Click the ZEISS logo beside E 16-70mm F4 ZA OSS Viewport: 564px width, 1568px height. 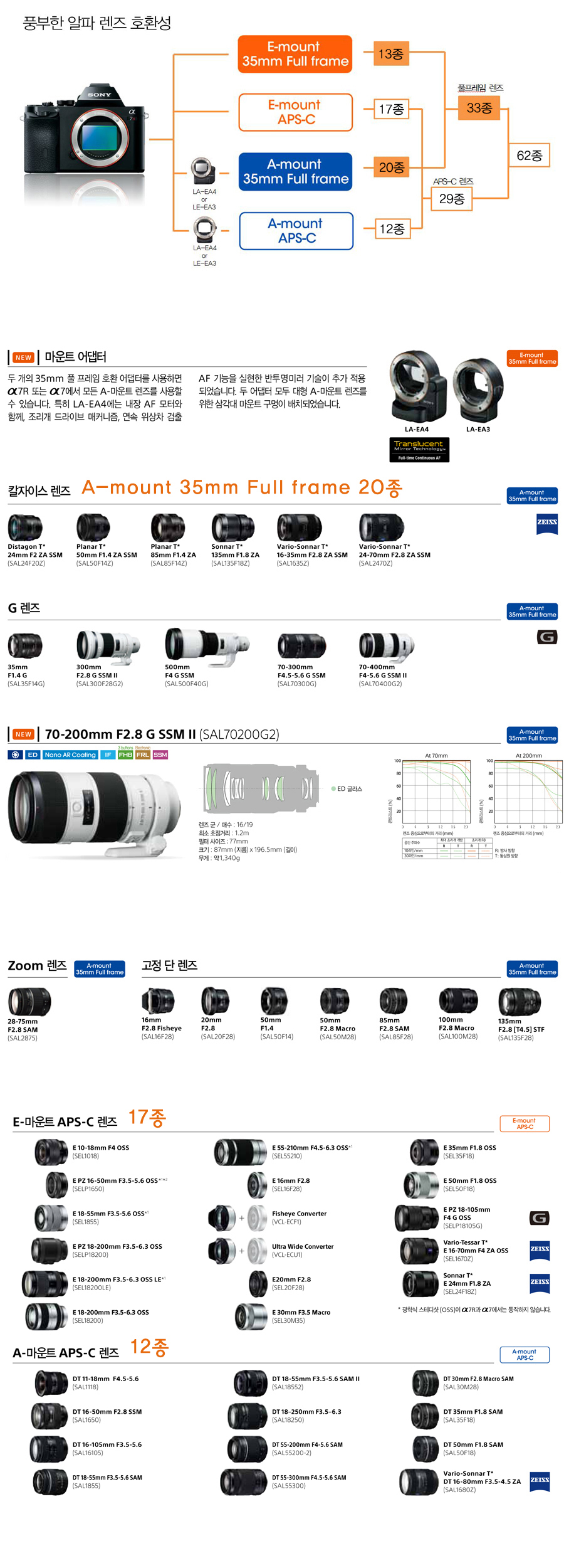click(540, 1250)
